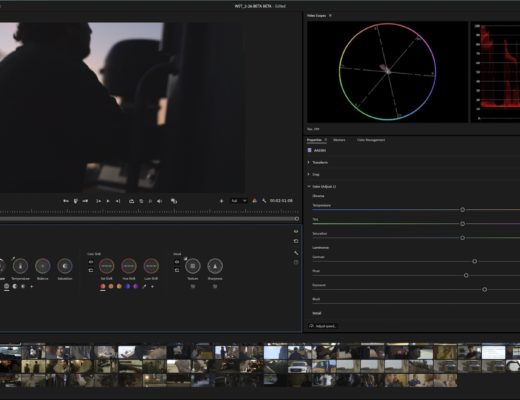
Task: Select the blue color shift swatch
Action: (127, 286)
